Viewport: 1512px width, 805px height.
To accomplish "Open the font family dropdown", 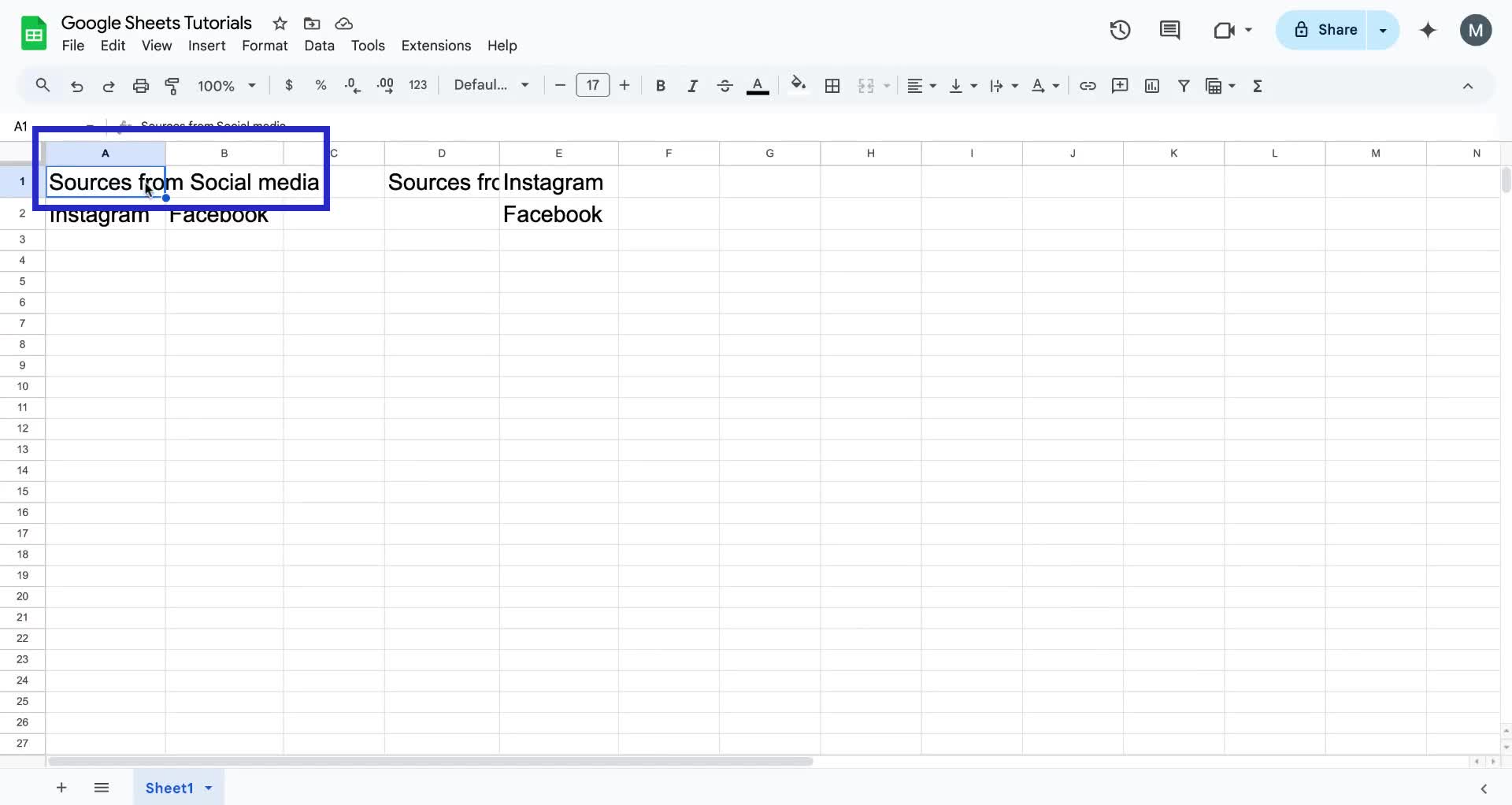I will (x=491, y=84).
